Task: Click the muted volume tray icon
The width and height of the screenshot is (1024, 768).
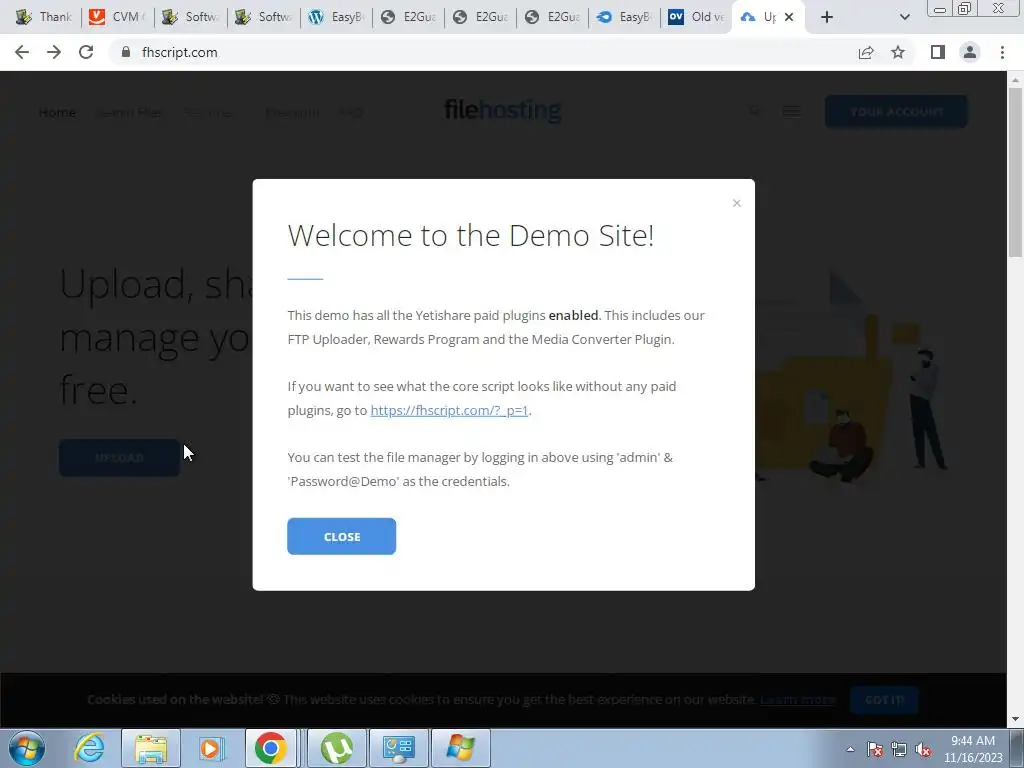Action: (x=923, y=749)
